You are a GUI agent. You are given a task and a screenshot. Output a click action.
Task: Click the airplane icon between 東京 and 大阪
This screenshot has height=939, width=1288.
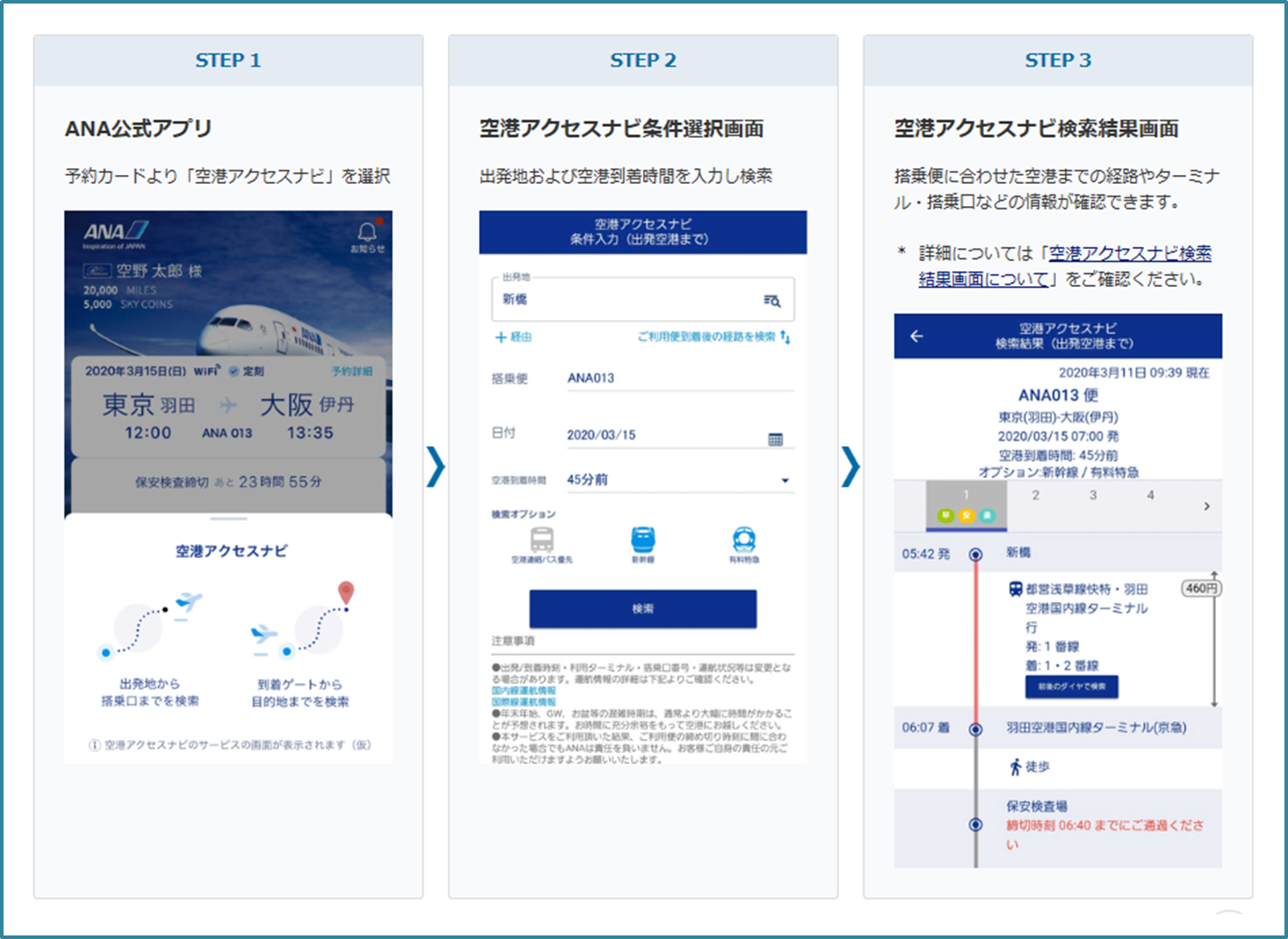point(228,405)
